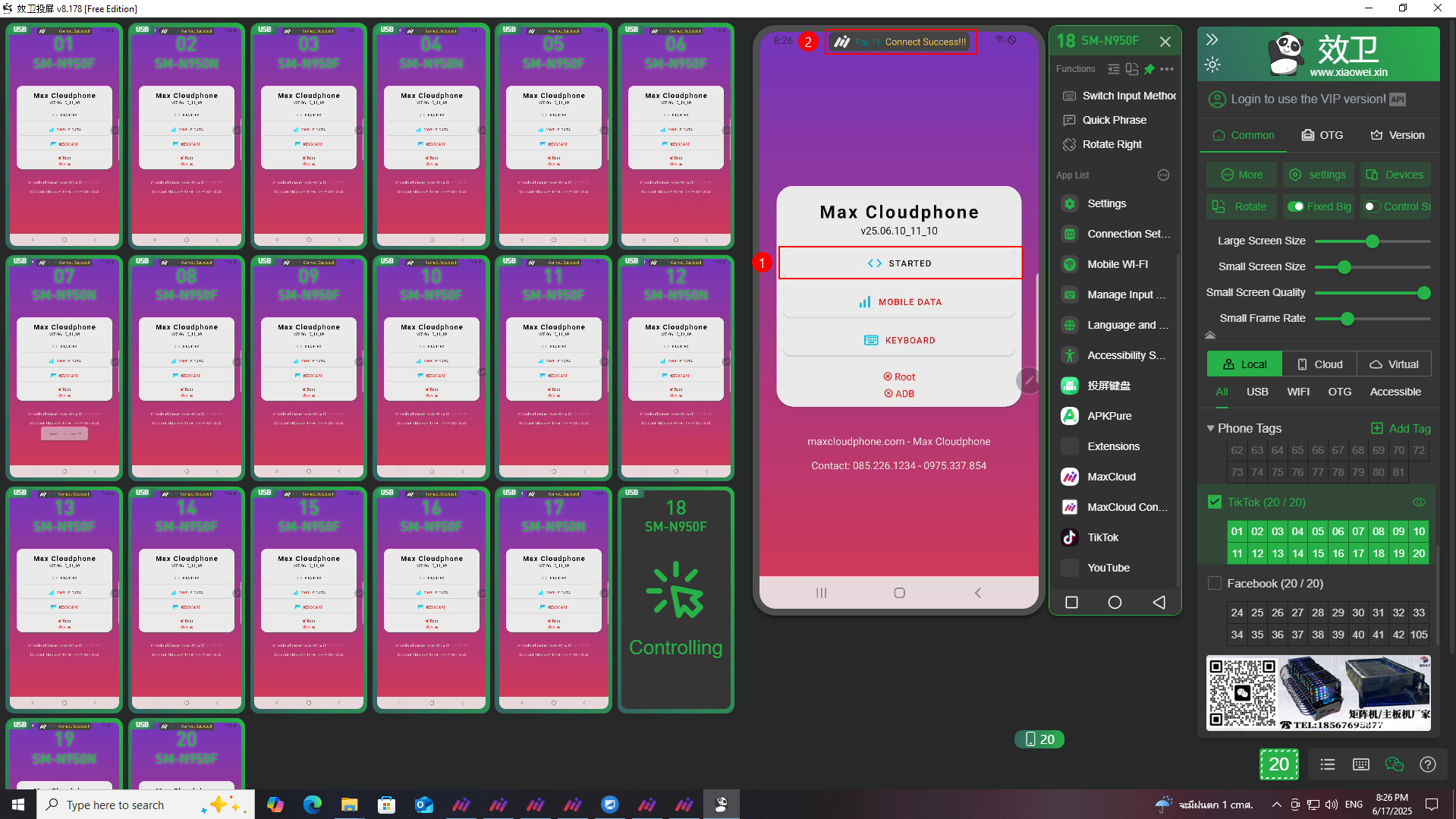Open the keyboard icon in bottom bar
The width and height of the screenshot is (1456, 819).
[1361, 764]
